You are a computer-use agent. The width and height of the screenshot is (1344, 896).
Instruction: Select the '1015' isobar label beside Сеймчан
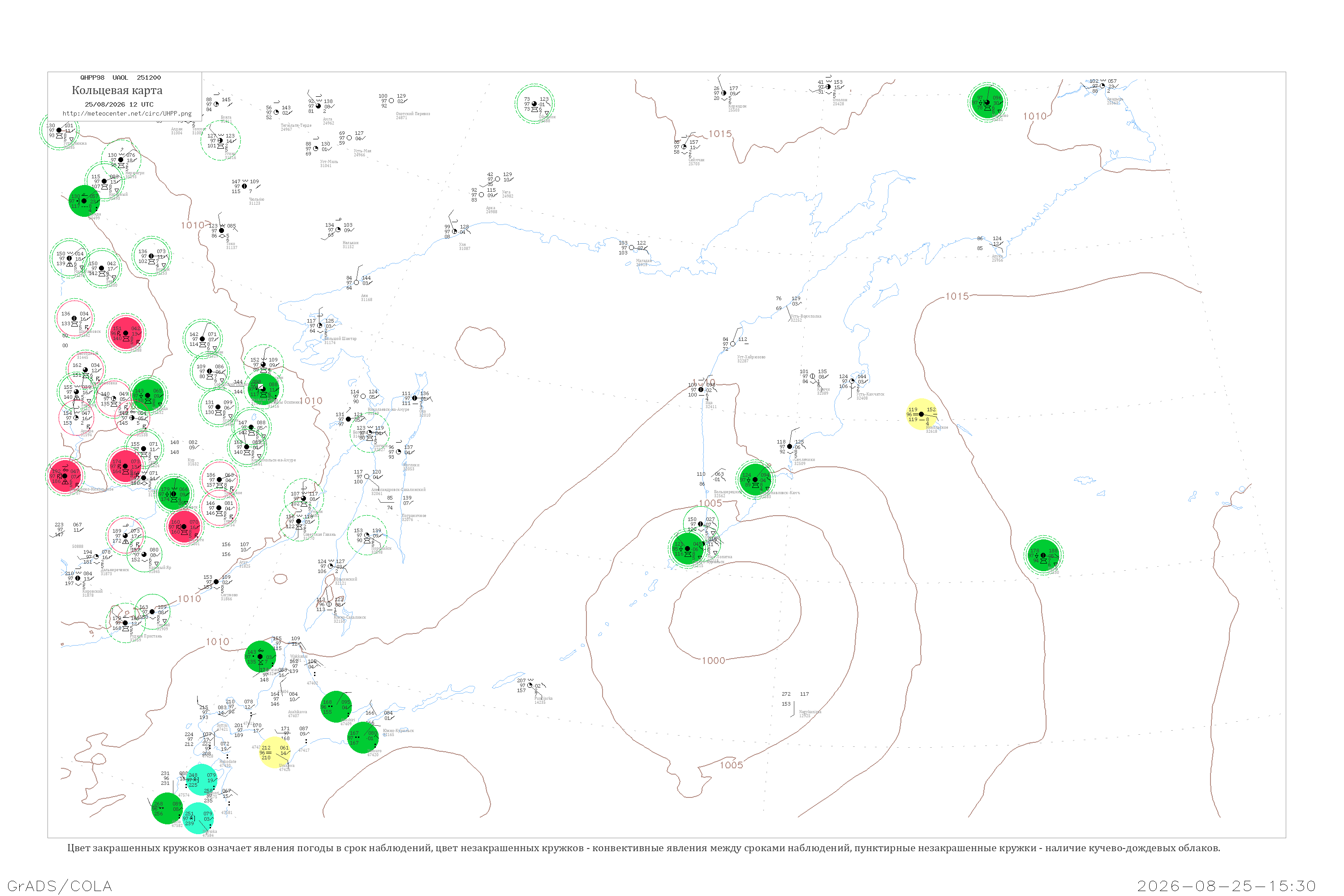[x=720, y=134]
